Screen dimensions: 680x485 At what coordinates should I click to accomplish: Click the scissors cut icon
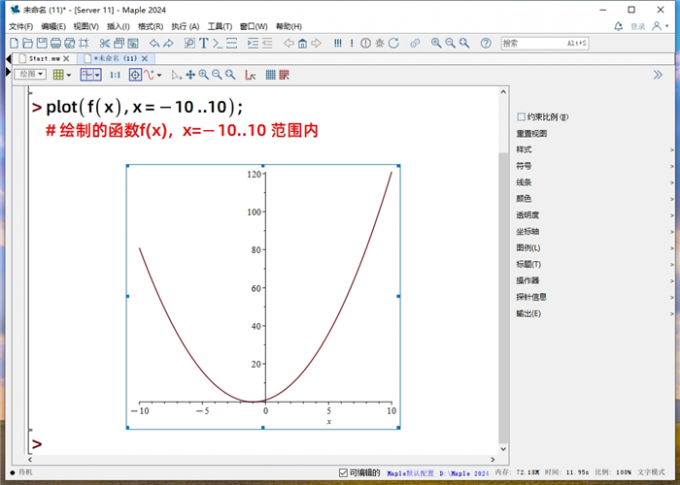pos(104,43)
